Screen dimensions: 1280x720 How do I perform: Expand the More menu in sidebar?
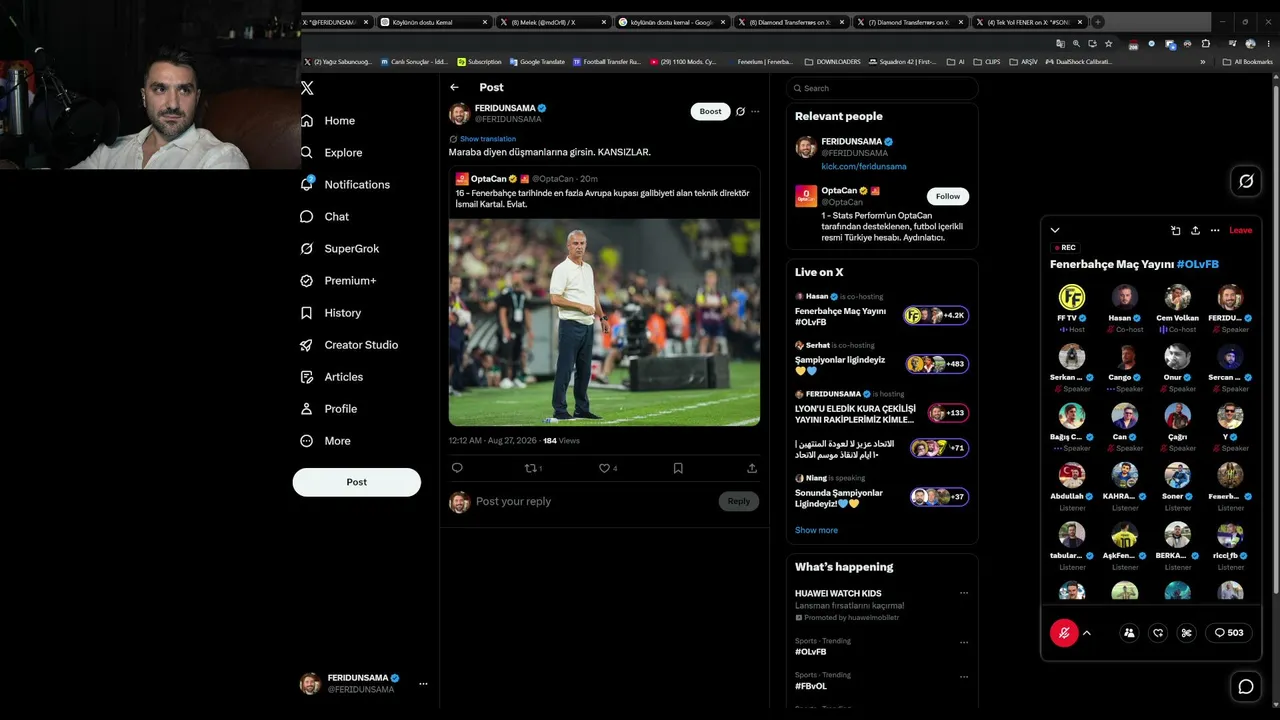325,441
